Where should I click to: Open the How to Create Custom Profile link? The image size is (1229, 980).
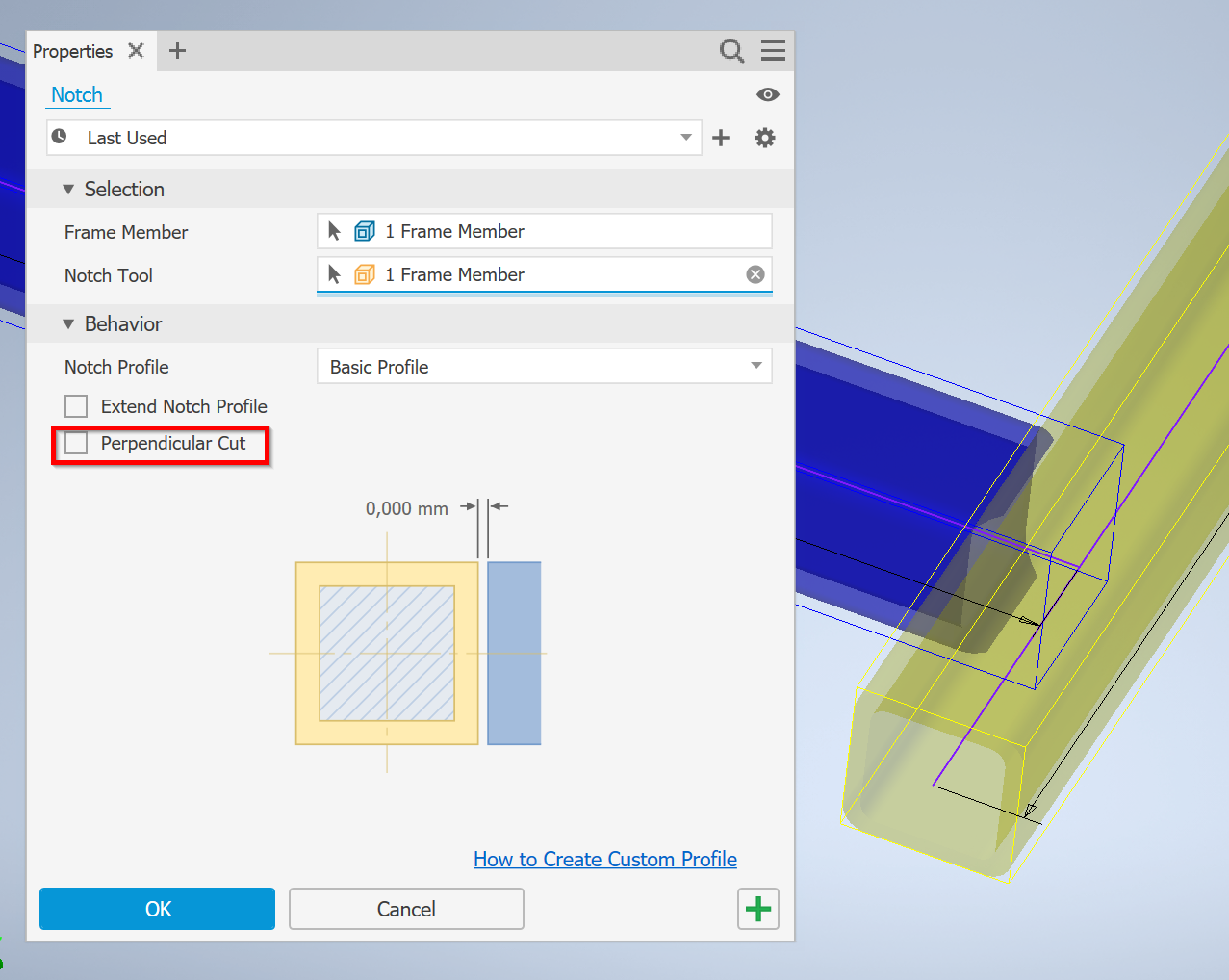tap(604, 859)
